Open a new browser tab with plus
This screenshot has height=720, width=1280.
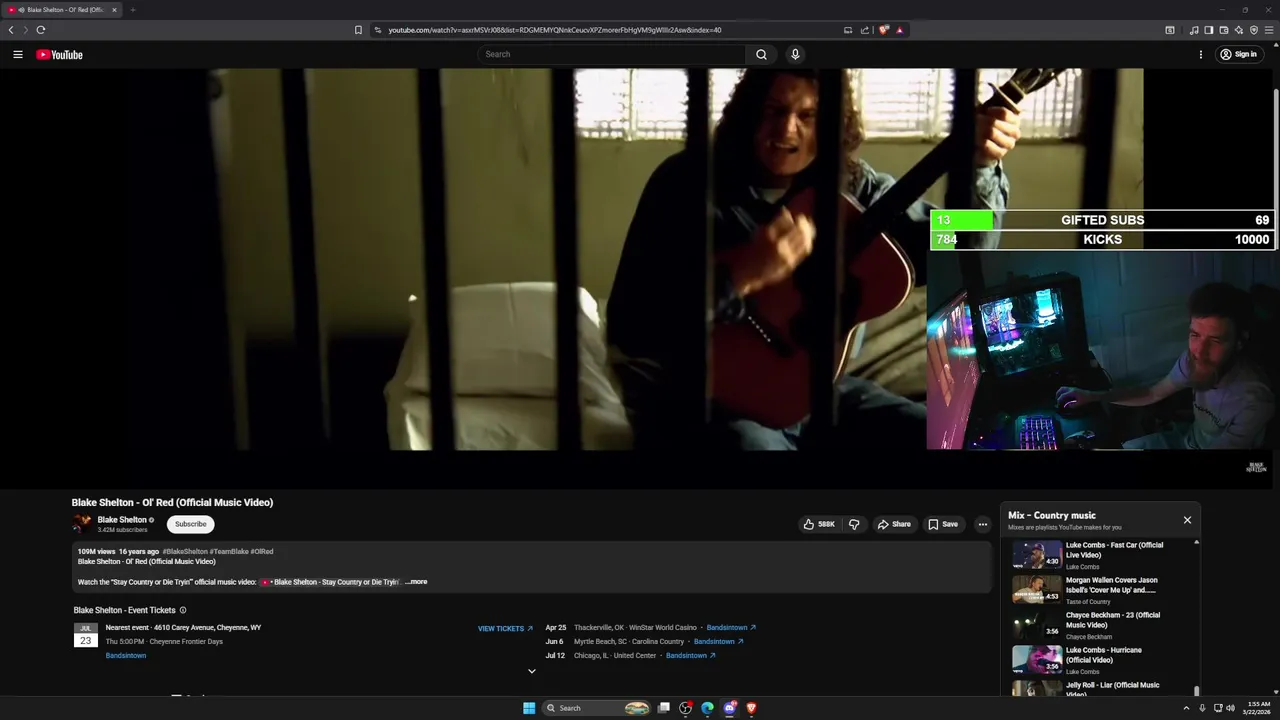(132, 10)
